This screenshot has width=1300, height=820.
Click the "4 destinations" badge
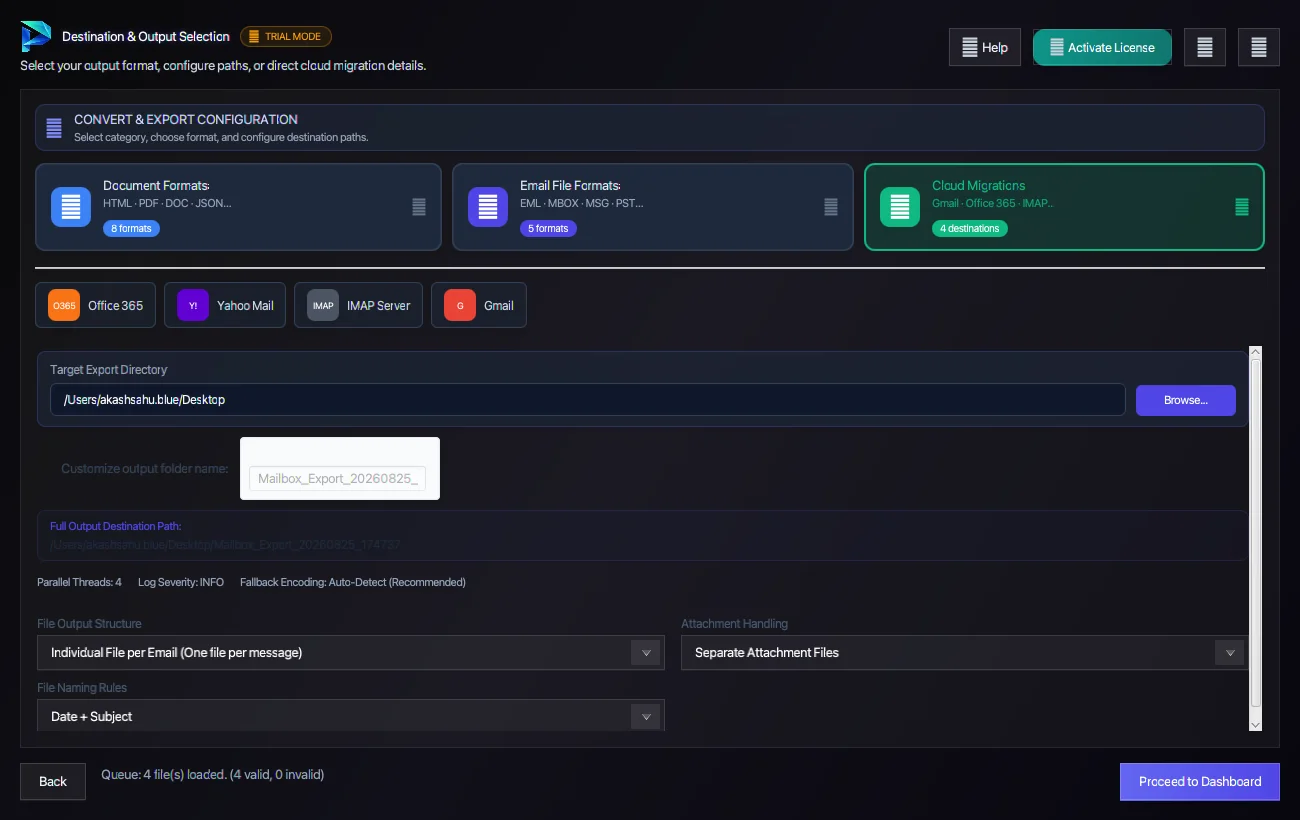point(970,228)
